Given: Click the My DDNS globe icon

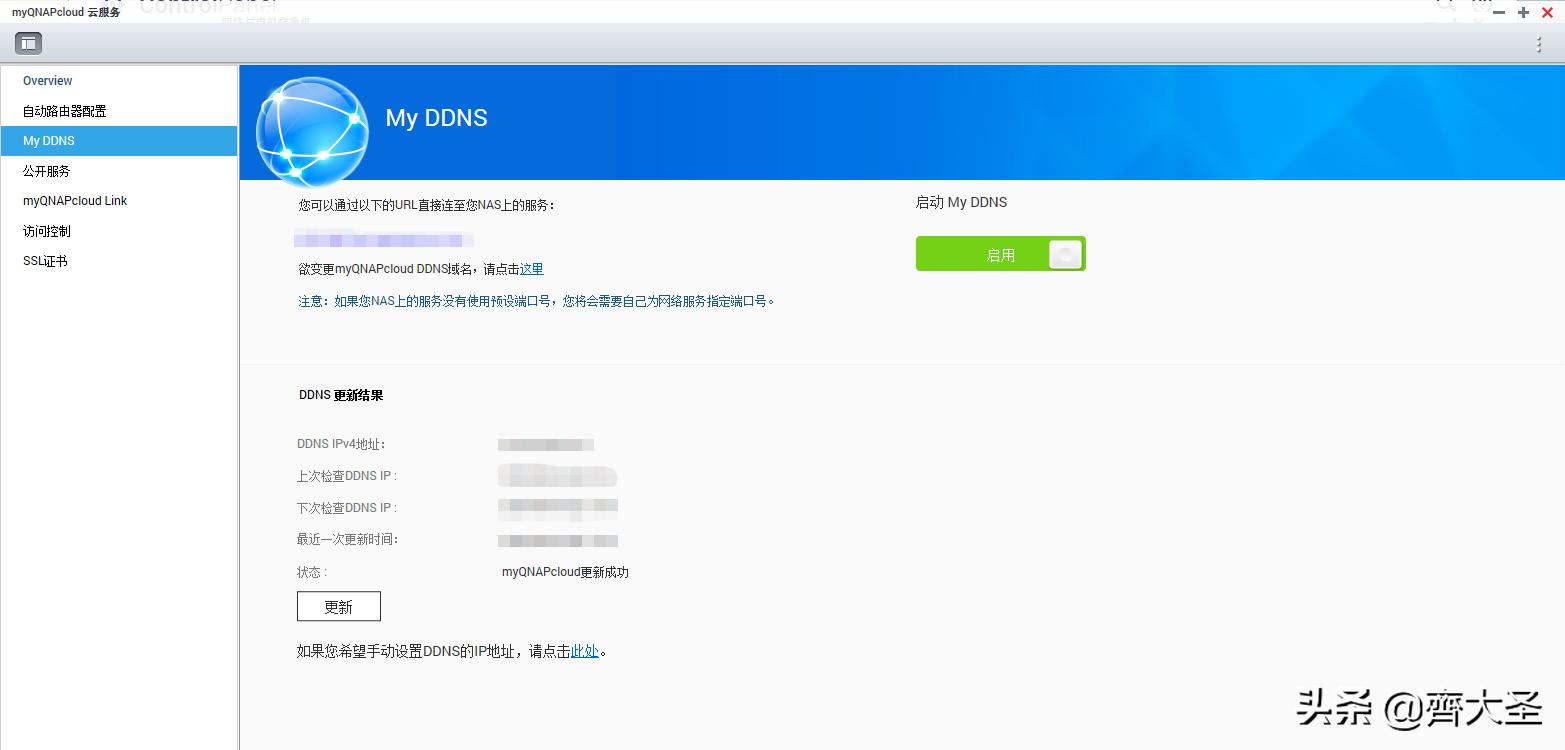Looking at the screenshot, I should tap(312, 131).
